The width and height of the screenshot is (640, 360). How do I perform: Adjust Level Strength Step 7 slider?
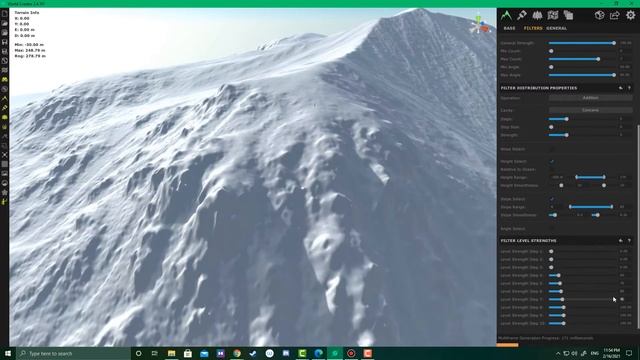coord(582,300)
